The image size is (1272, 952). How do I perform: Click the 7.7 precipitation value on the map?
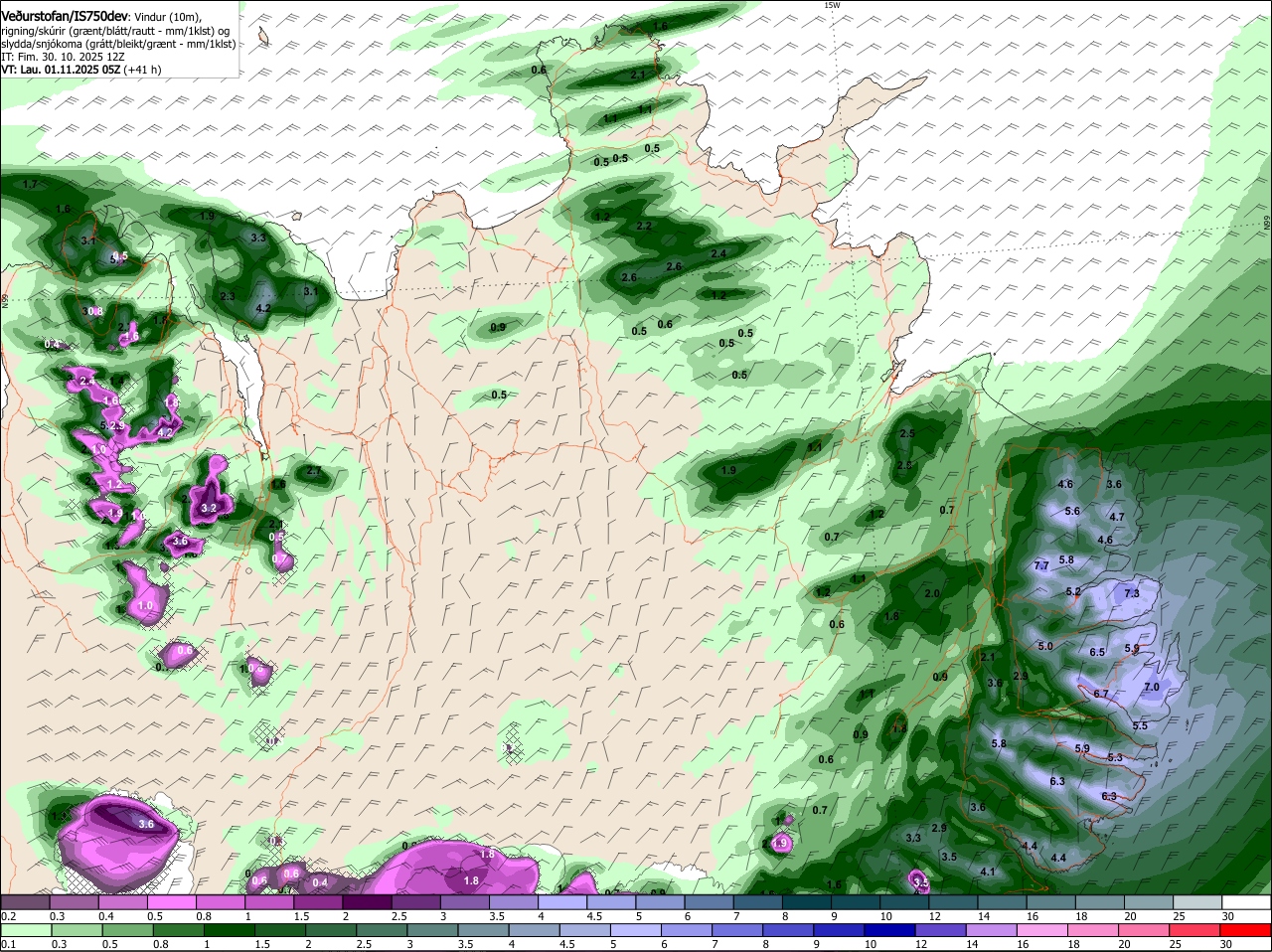click(x=1041, y=565)
